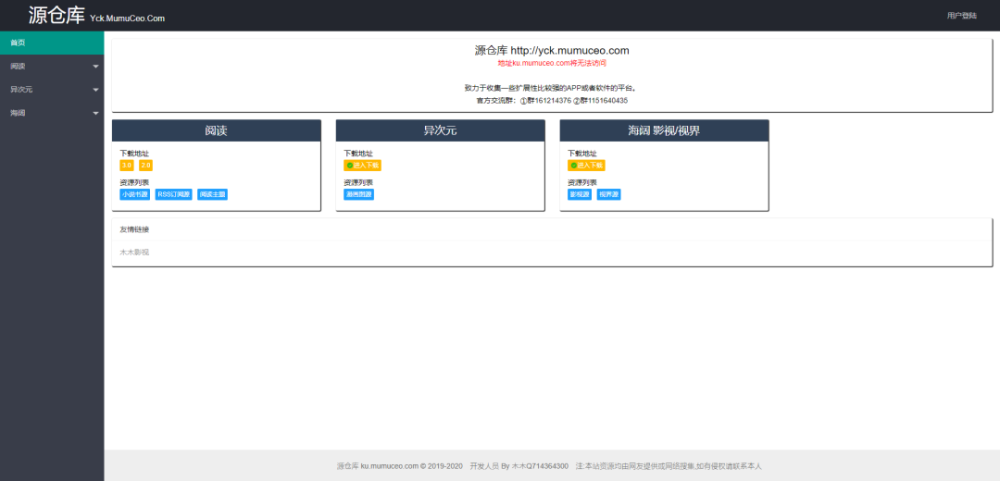The width and height of the screenshot is (1000, 481).
Task: Open the 视界源 resource list
Action: [608, 195]
